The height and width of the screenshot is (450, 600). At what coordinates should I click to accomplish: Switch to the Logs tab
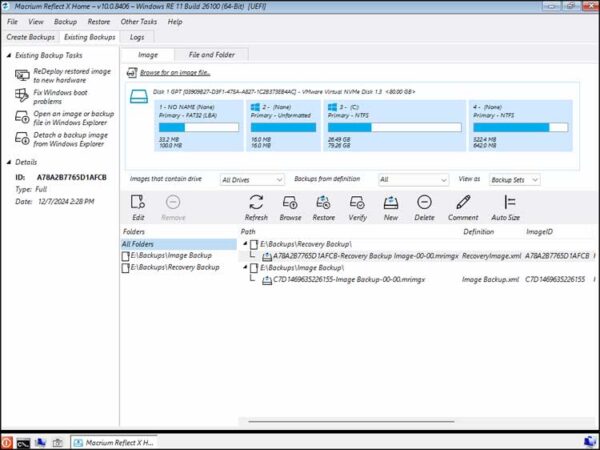point(138,37)
